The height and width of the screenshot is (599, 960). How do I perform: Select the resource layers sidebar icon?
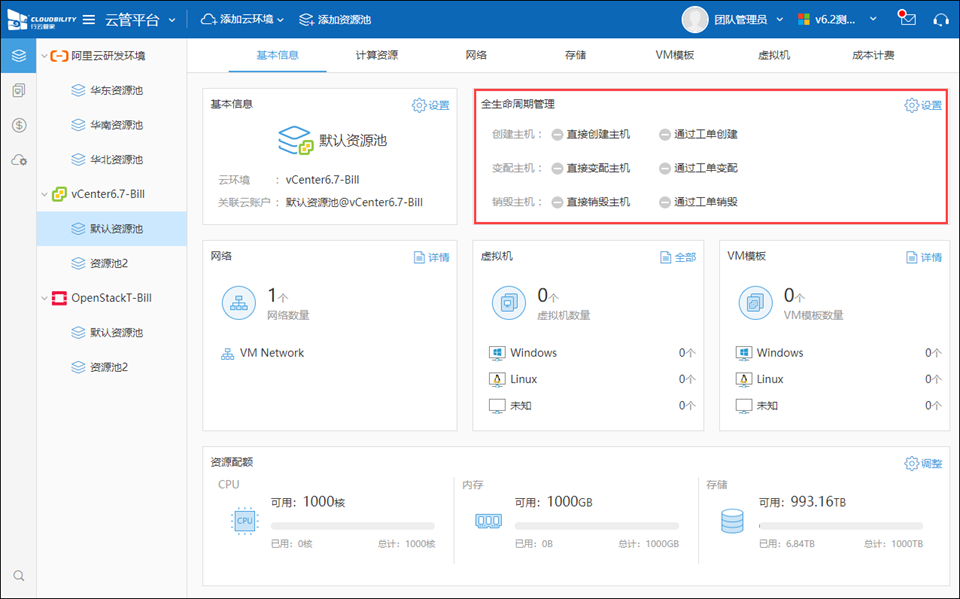coord(19,56)
